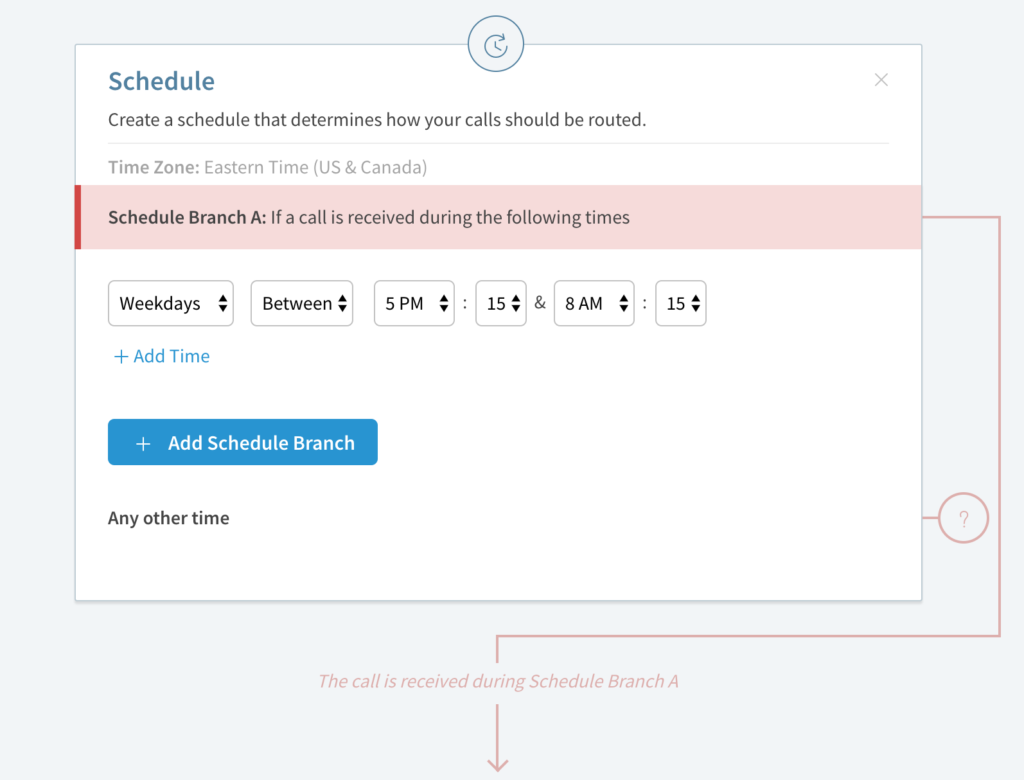1024x780 pixels.
Task: Click the Schedule clock icon atop the card
Action: 496,44
